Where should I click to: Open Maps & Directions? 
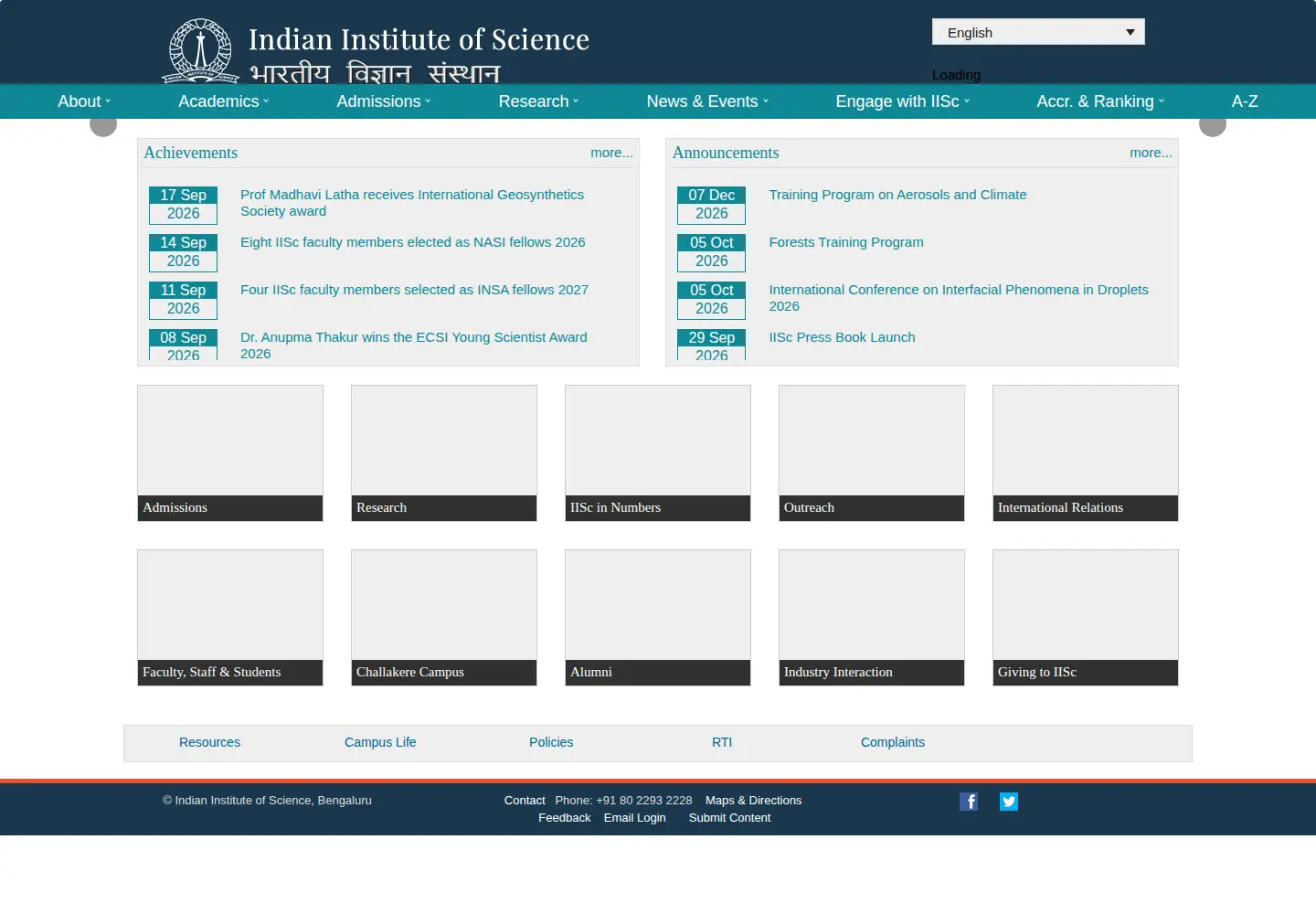753,801
